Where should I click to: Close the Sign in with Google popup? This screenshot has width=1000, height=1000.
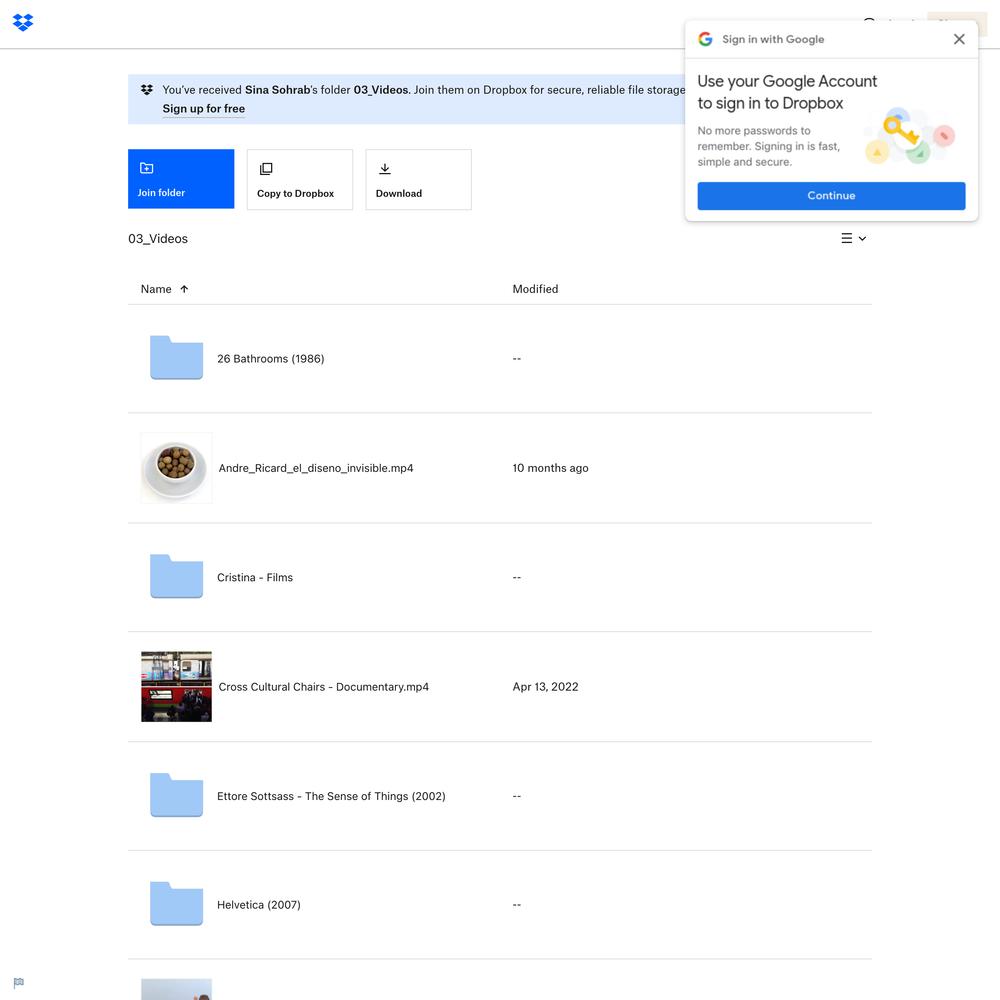pyautogui.click(x=958, y=39)
